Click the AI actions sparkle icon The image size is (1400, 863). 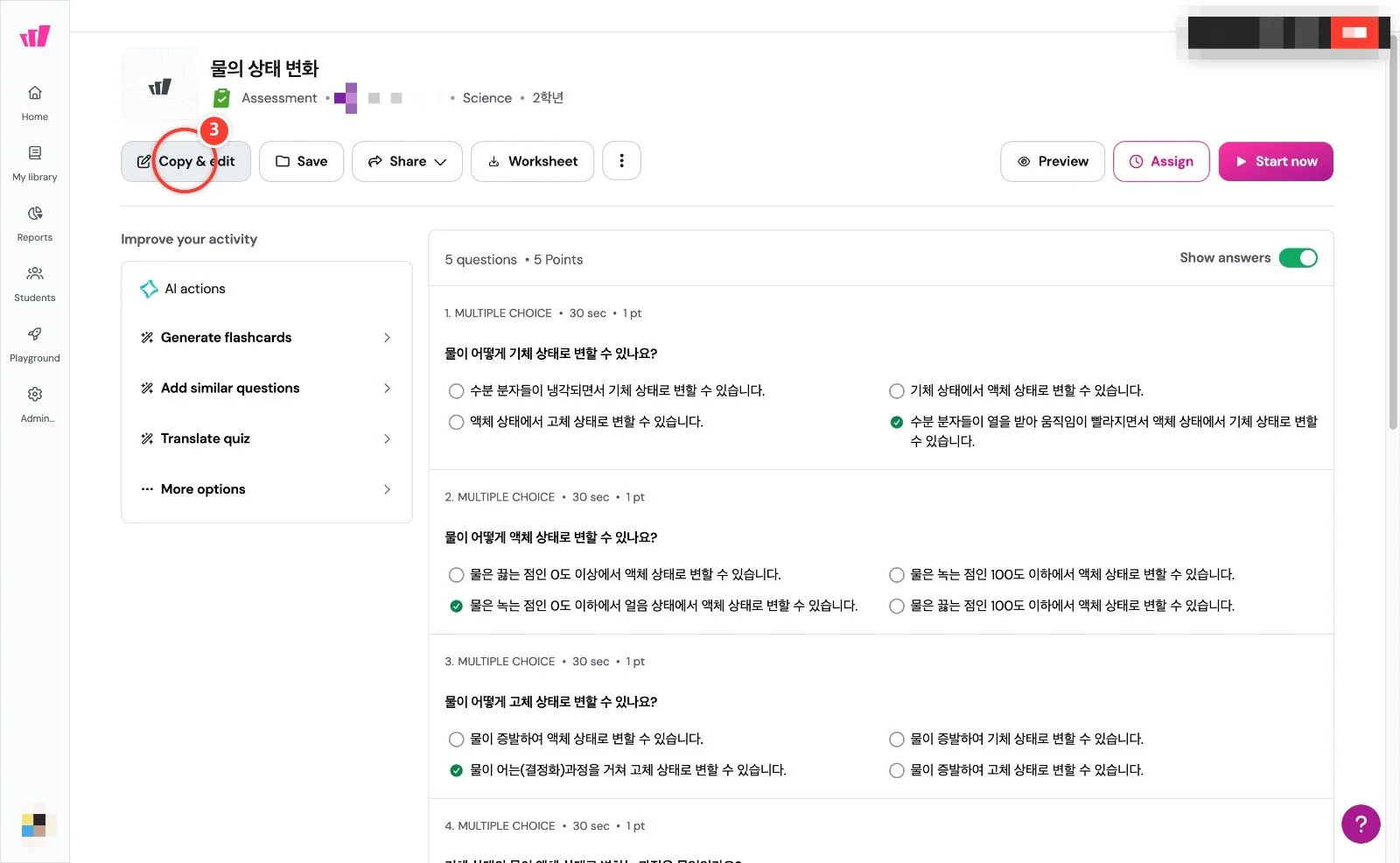(149, 289)
